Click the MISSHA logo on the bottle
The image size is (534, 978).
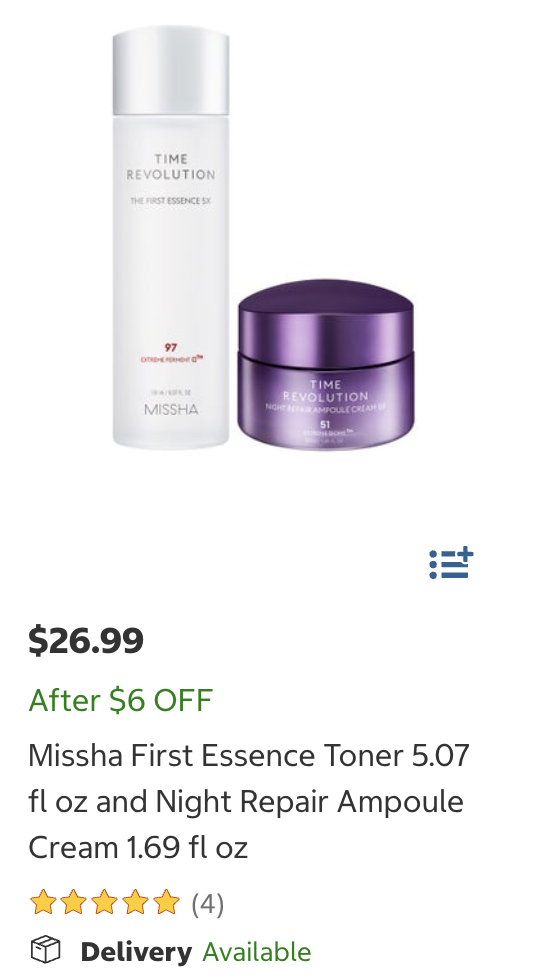pyautogui.click(x=171, y=410)
